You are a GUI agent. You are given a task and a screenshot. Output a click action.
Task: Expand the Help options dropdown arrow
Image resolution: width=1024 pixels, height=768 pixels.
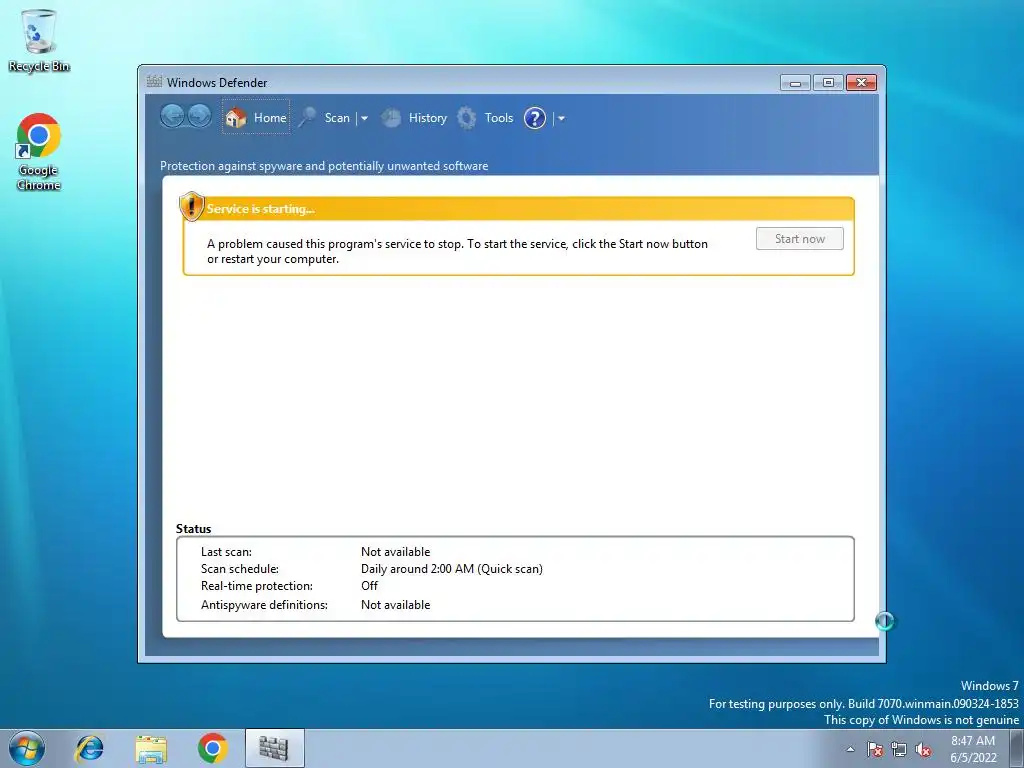click(561, 118)
